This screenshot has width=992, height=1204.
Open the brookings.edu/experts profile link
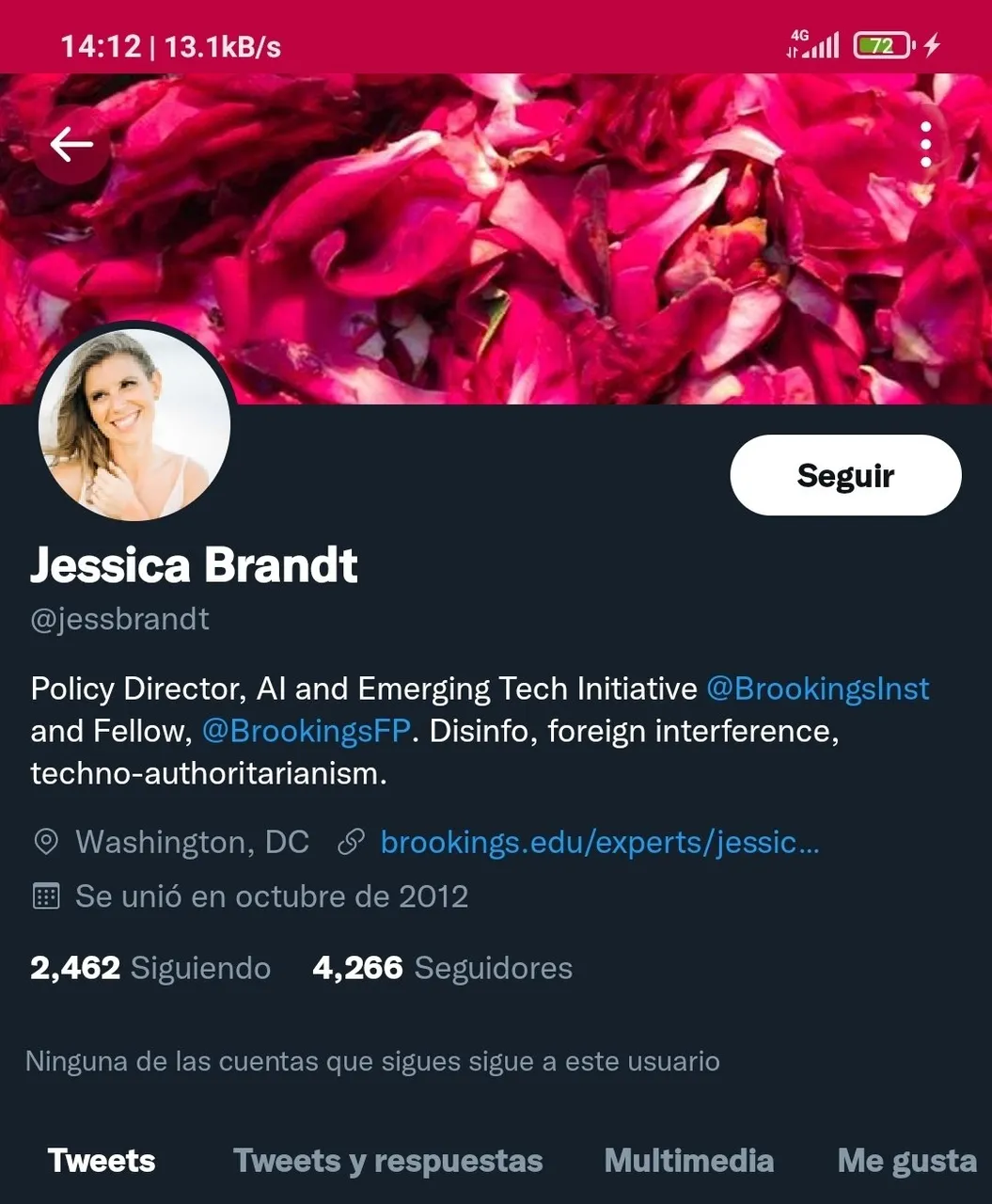point(600,842)
